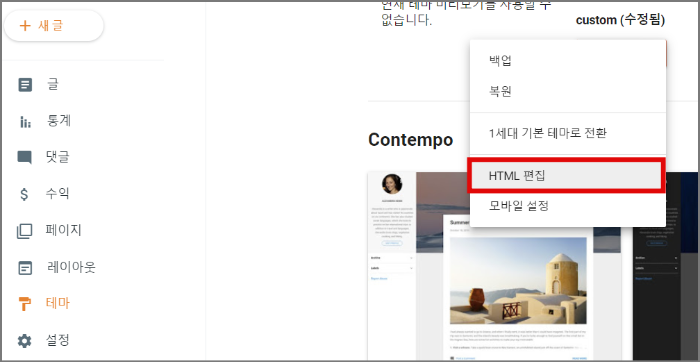Click the 새 글 (new post) button
700x362 pixels.
54,26
